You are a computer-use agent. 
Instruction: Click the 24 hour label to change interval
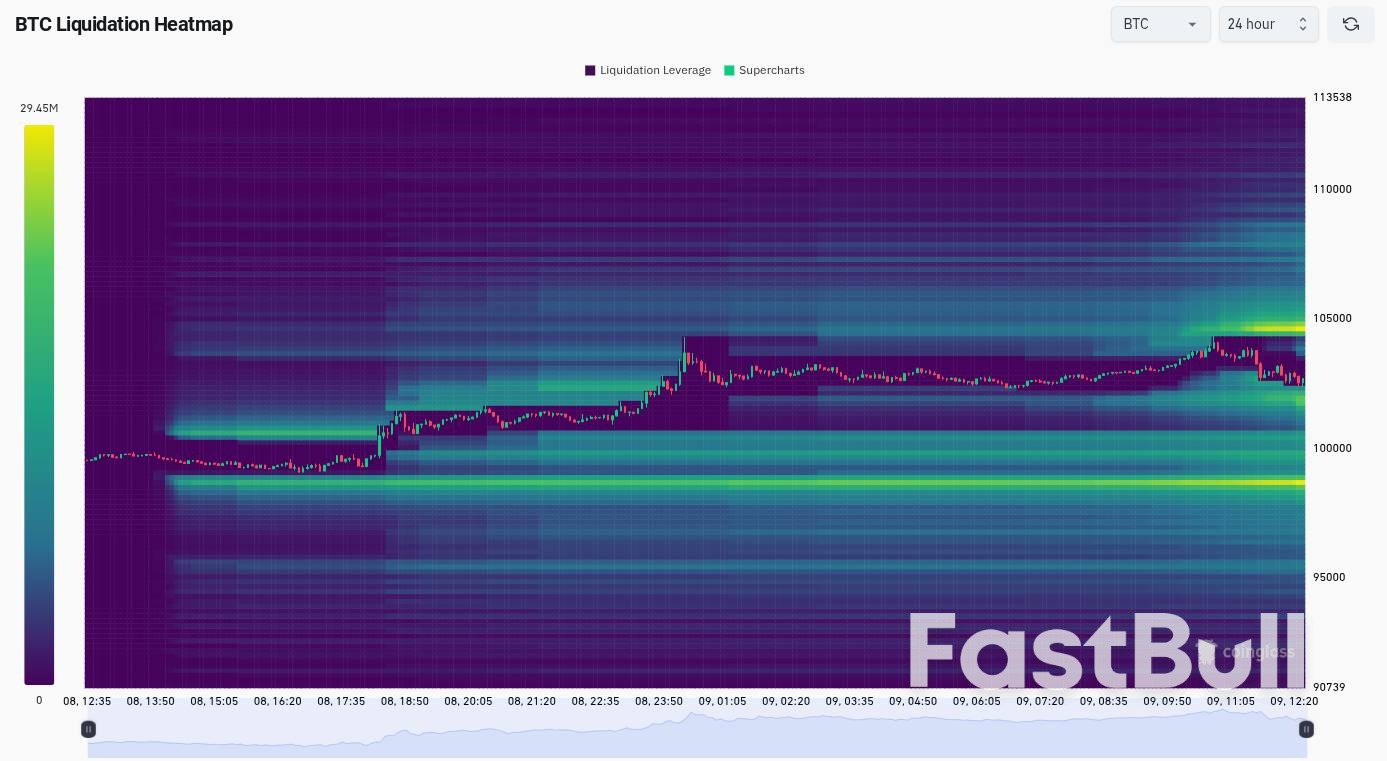pyautogui.click(x=1251, y=23)
